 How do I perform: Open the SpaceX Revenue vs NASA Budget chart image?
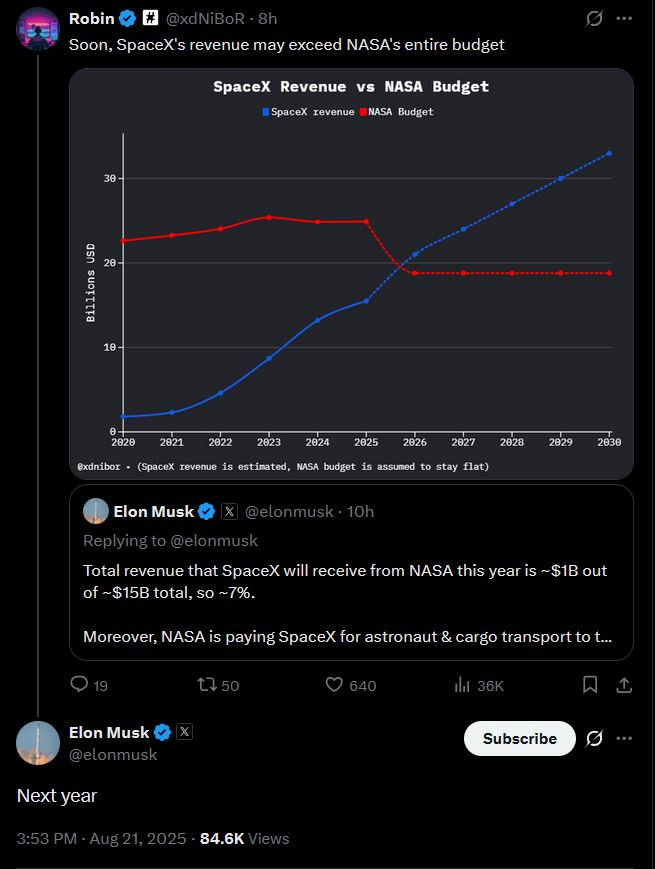click(351, 273)
